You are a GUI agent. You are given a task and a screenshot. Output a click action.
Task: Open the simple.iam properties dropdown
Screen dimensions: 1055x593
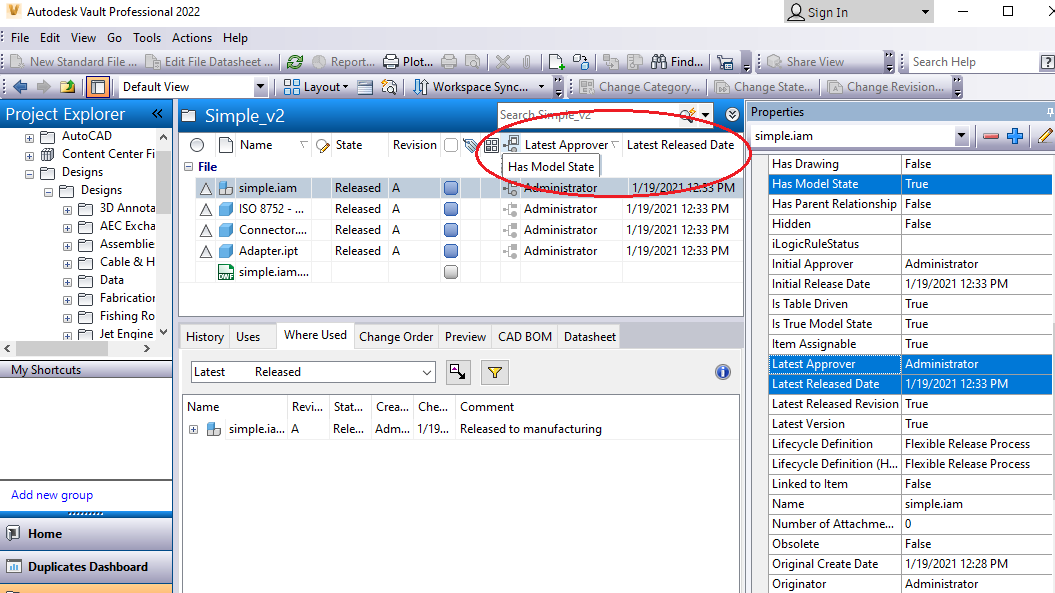961,136
